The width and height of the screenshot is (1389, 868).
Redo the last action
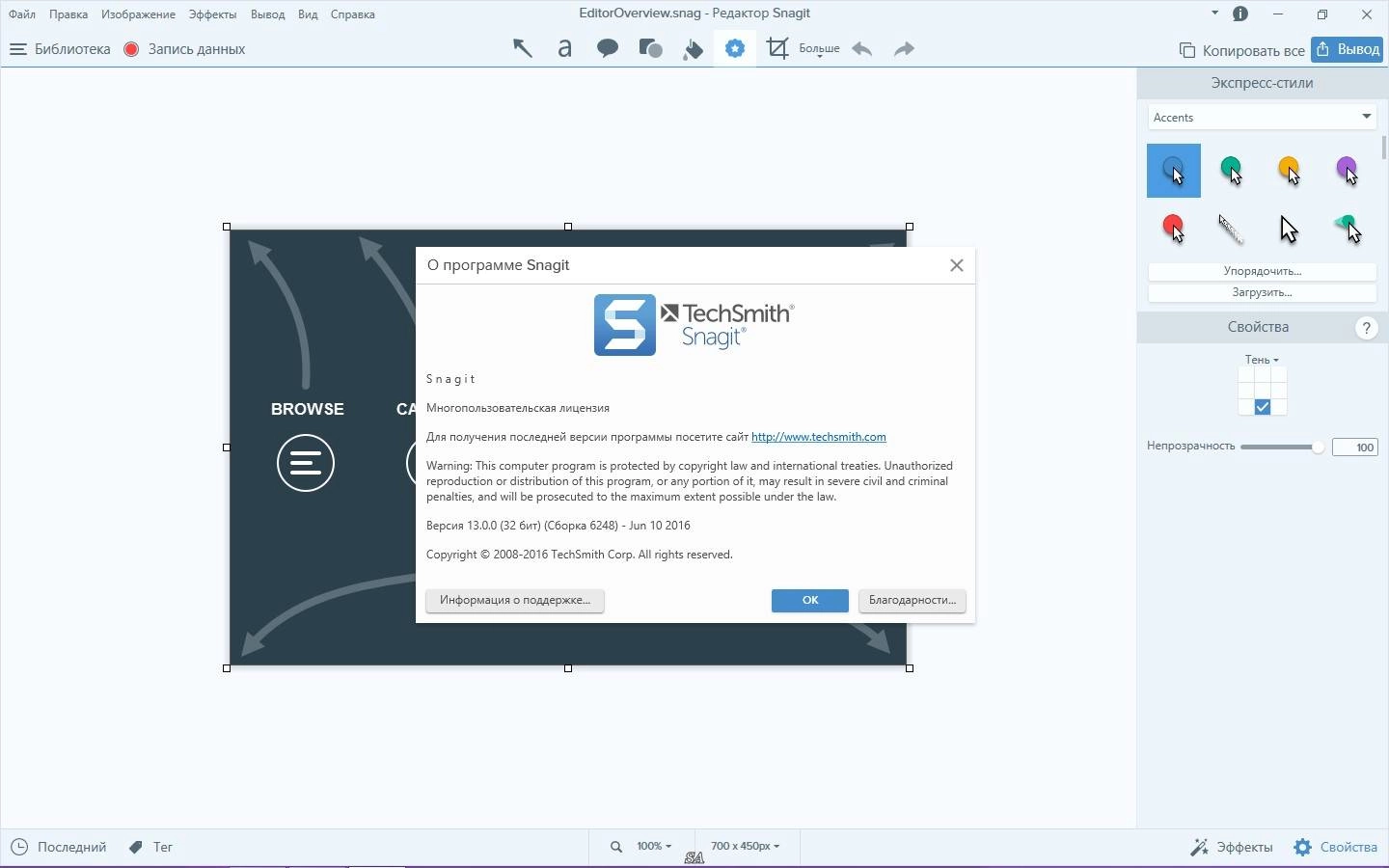[904, 48]
